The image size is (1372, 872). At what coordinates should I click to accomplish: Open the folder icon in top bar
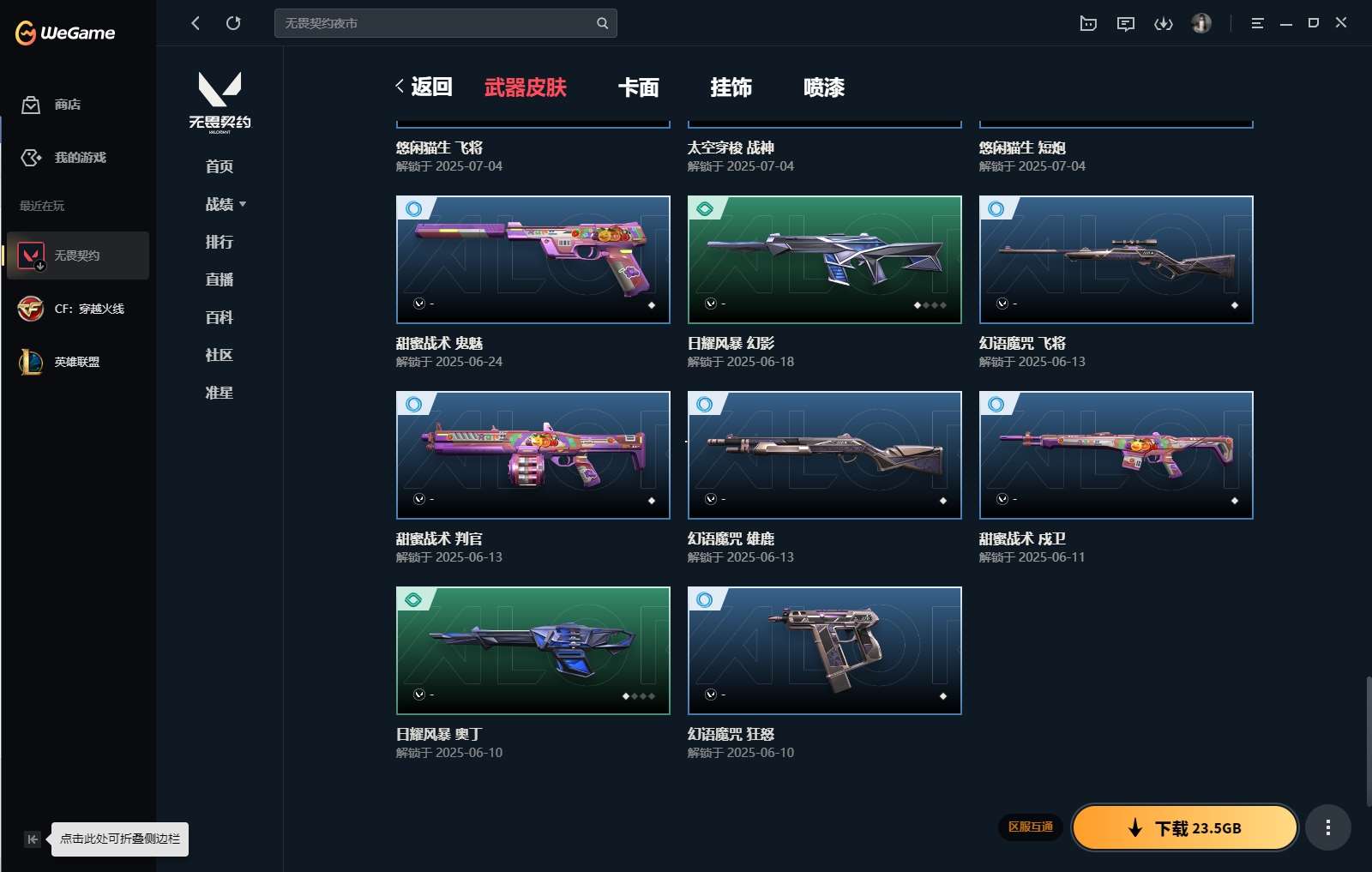click(x=1087, y=23)
